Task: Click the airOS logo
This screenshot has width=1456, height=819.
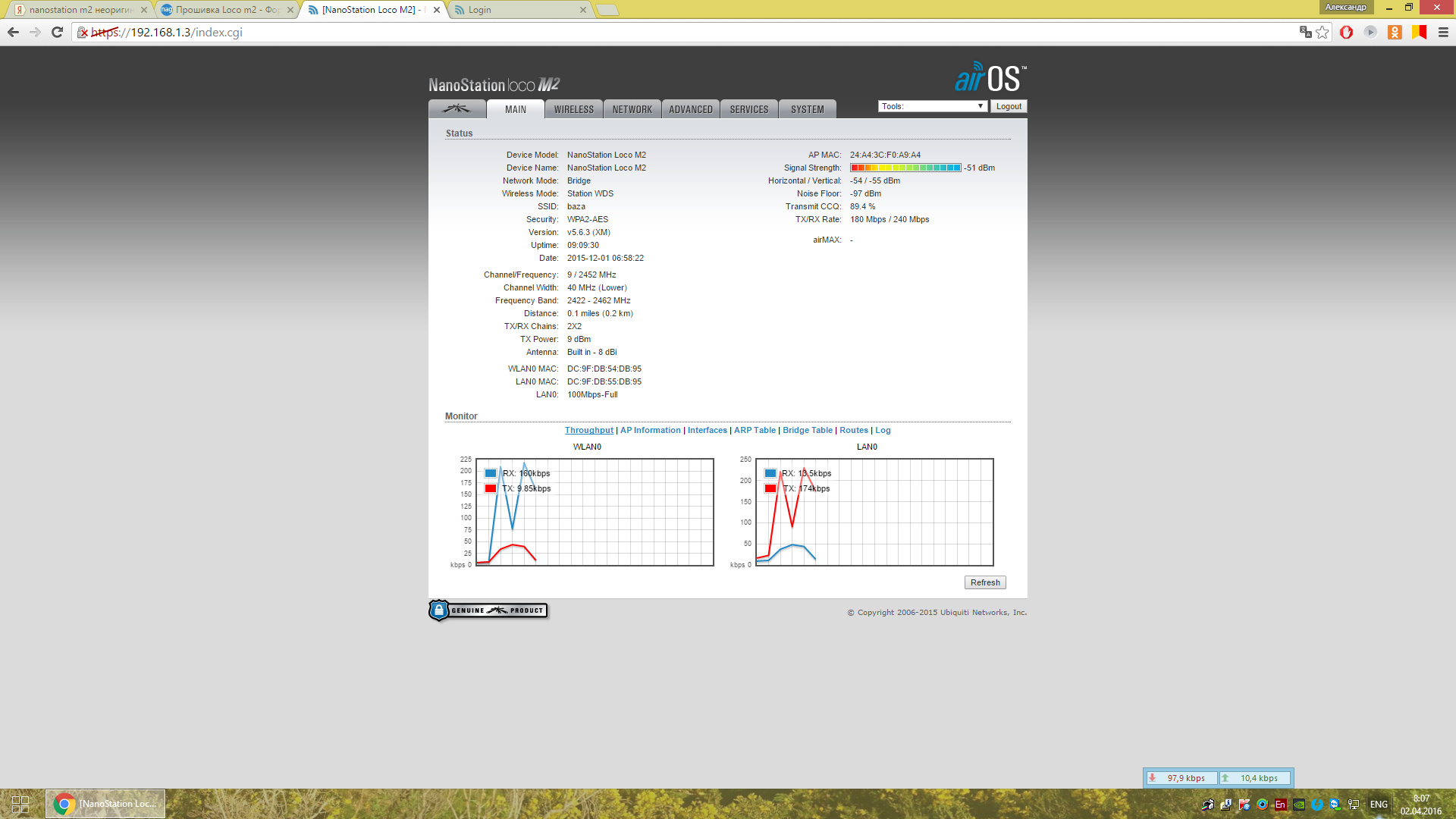Action: coord(990,77)
